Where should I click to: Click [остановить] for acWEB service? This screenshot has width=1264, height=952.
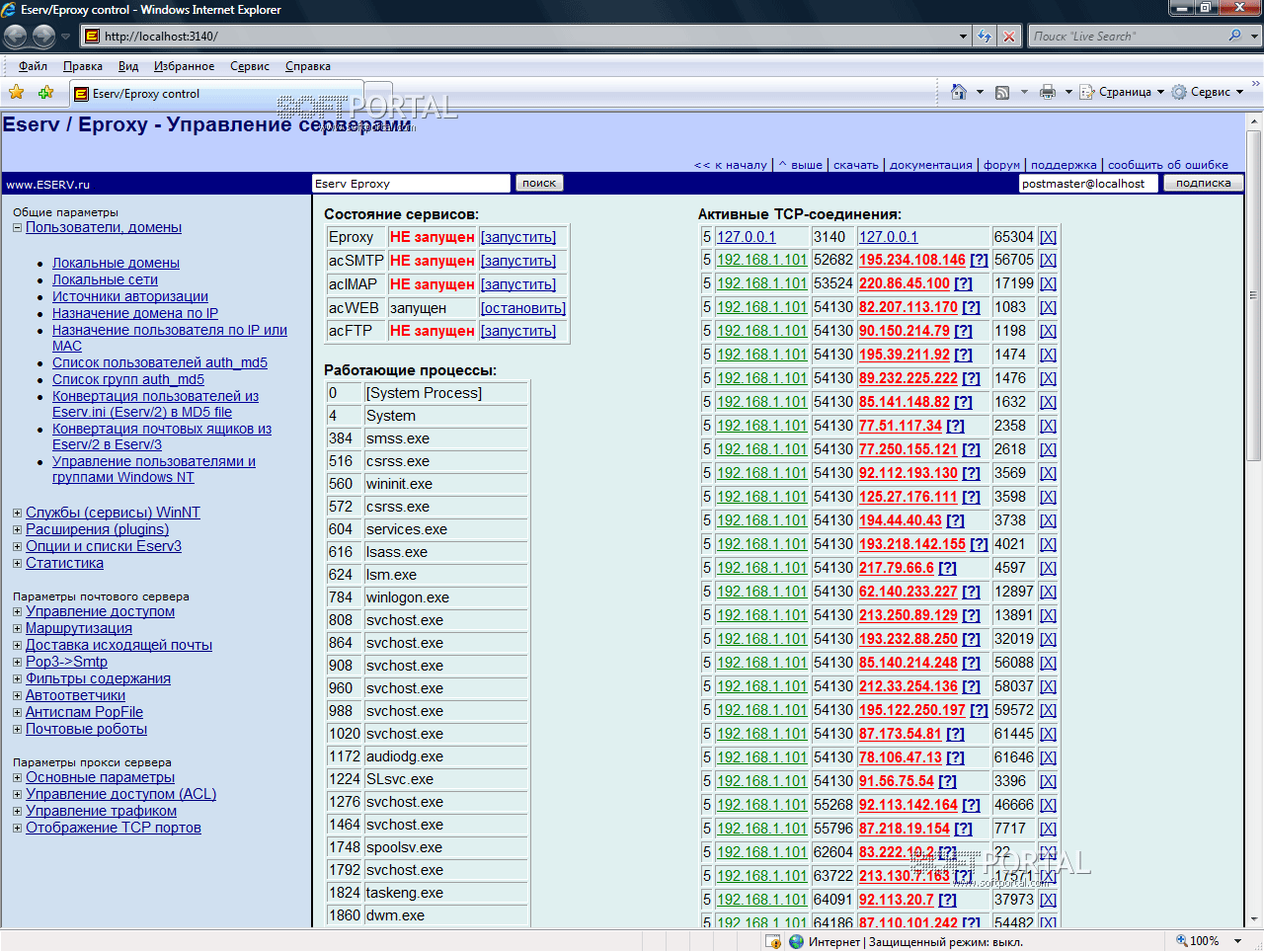523,308
